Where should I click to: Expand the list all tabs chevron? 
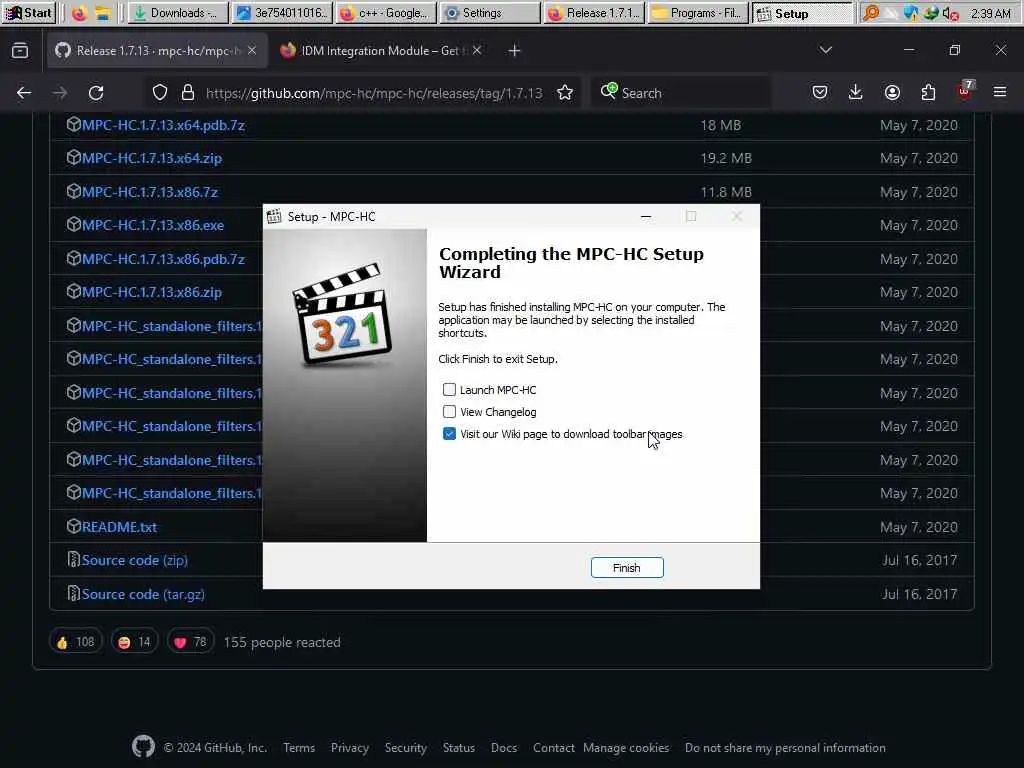coord(826,50)
